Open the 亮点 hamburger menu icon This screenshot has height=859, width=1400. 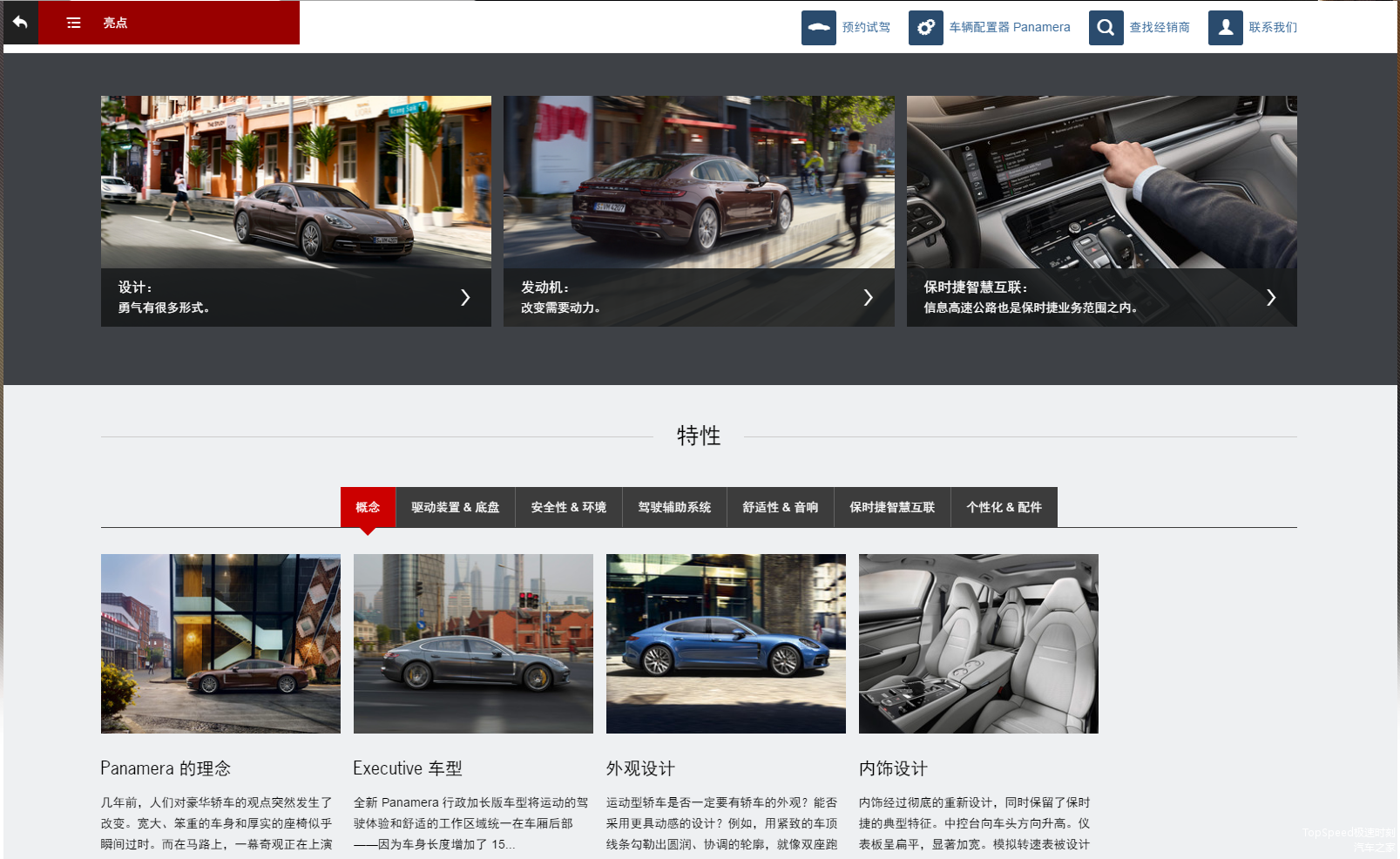click(x=74, y=23)
